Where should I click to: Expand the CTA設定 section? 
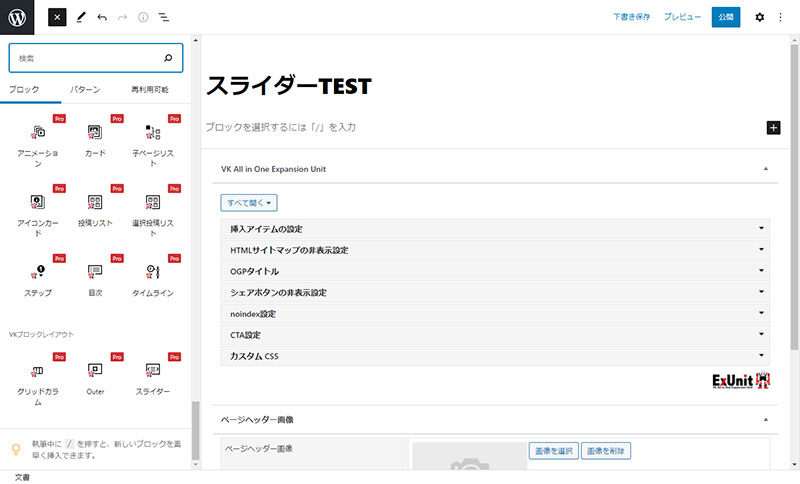[x=495, y=335]
